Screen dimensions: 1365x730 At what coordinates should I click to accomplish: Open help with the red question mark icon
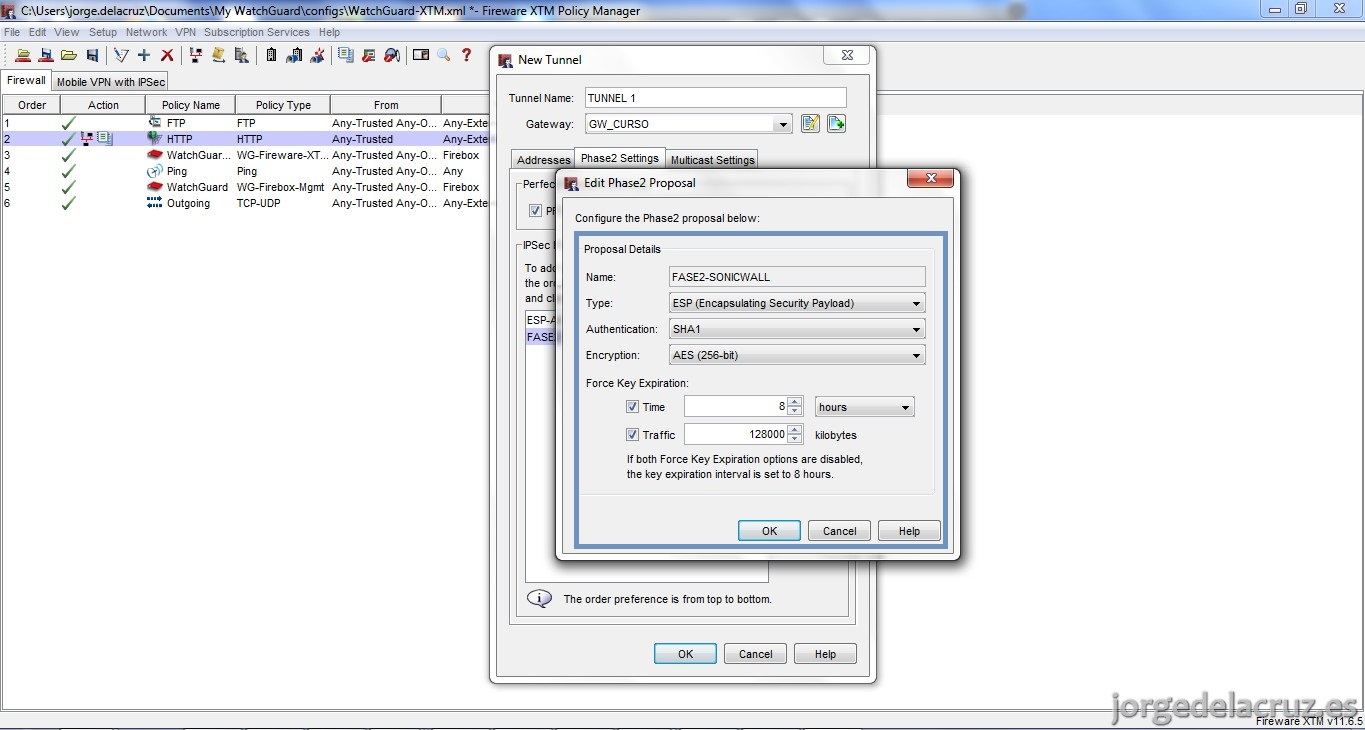466,55
